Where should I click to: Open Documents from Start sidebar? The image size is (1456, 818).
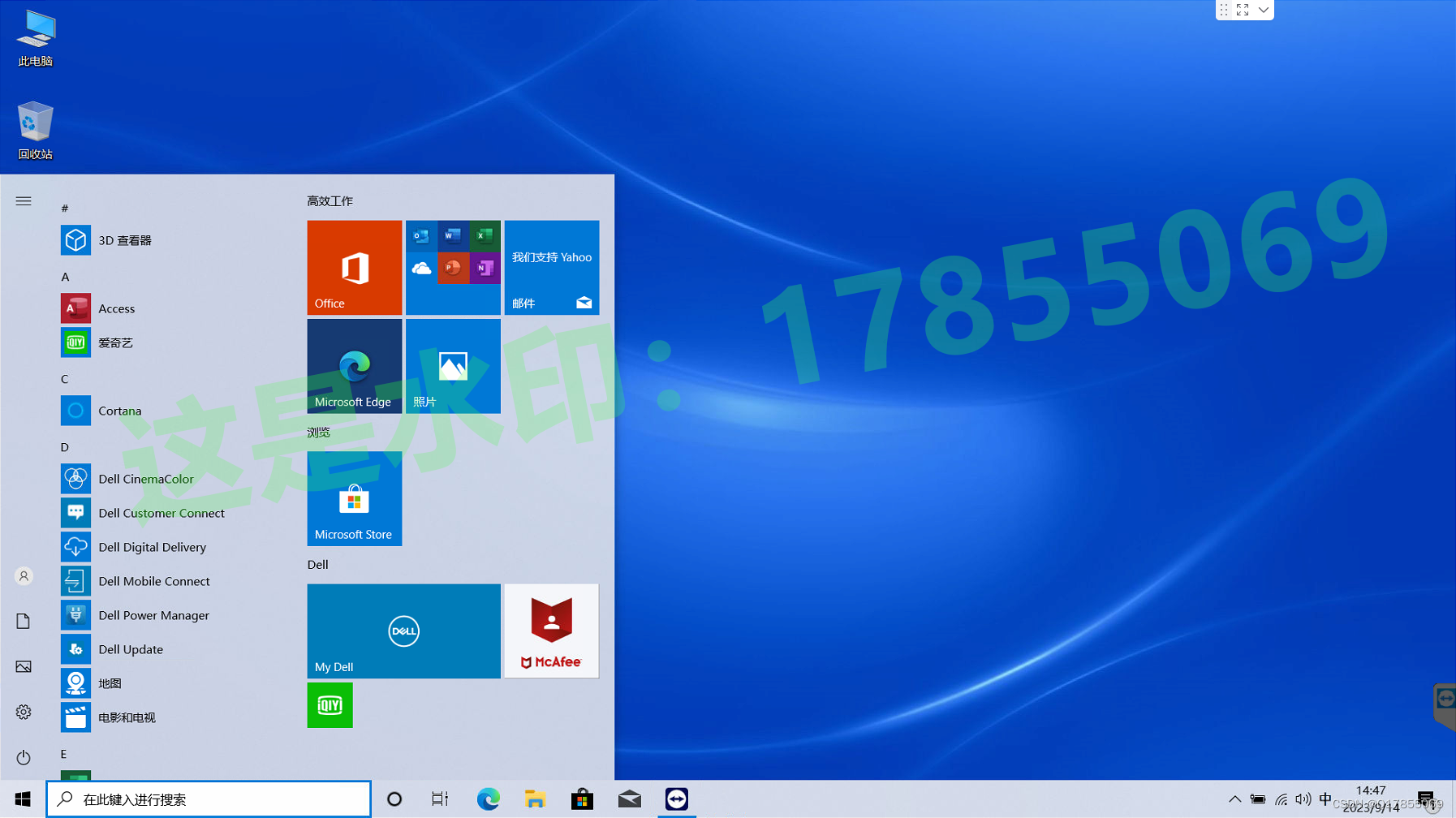tap(24, 622)
